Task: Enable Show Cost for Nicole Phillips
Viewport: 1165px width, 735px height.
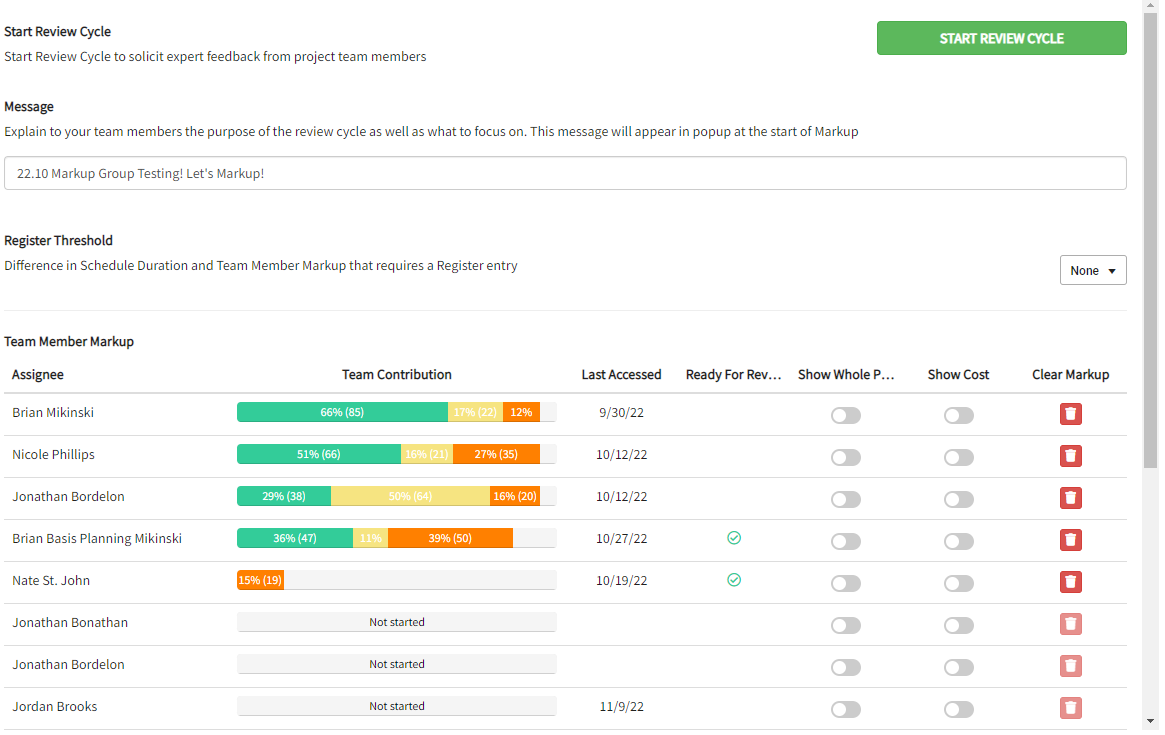Action: (958, 457)
